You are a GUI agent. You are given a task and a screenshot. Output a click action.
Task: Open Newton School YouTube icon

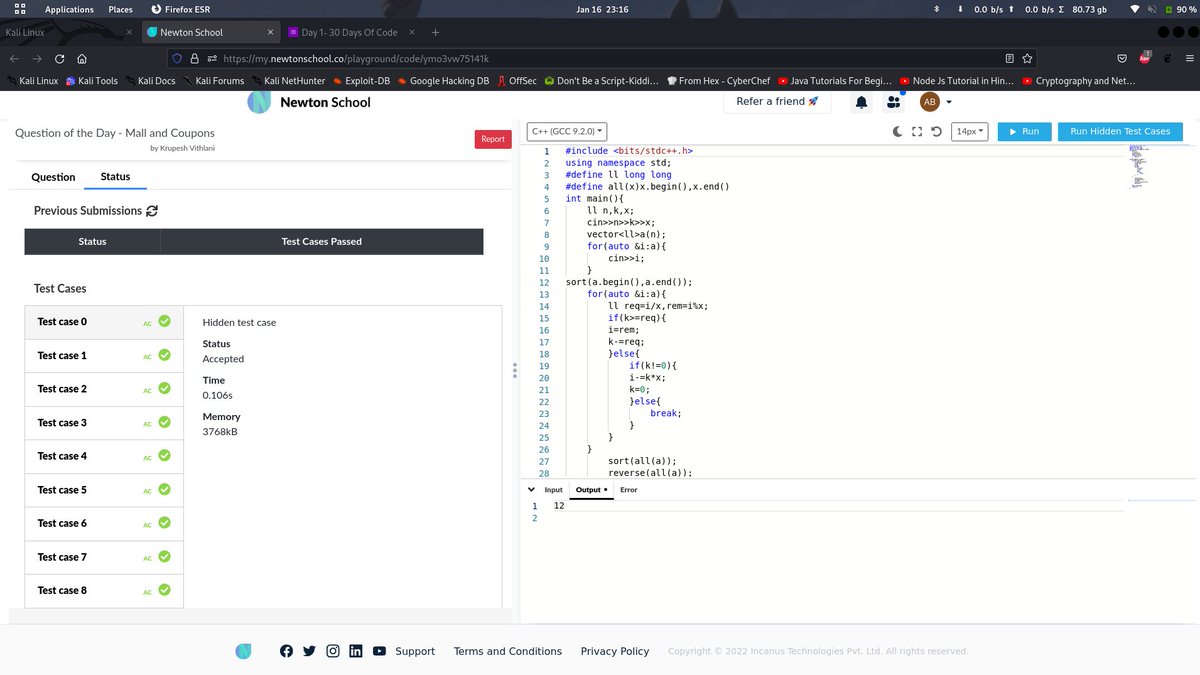[x=379, y=651]
